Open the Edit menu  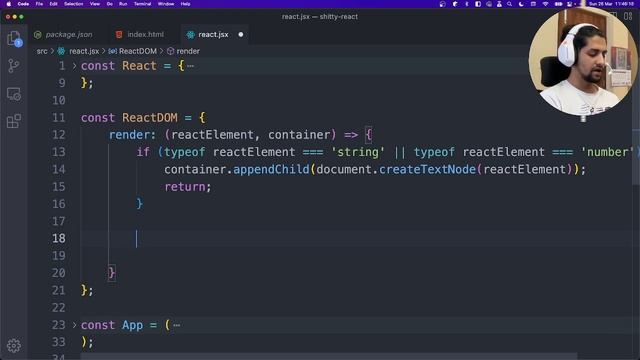(53, 4)
